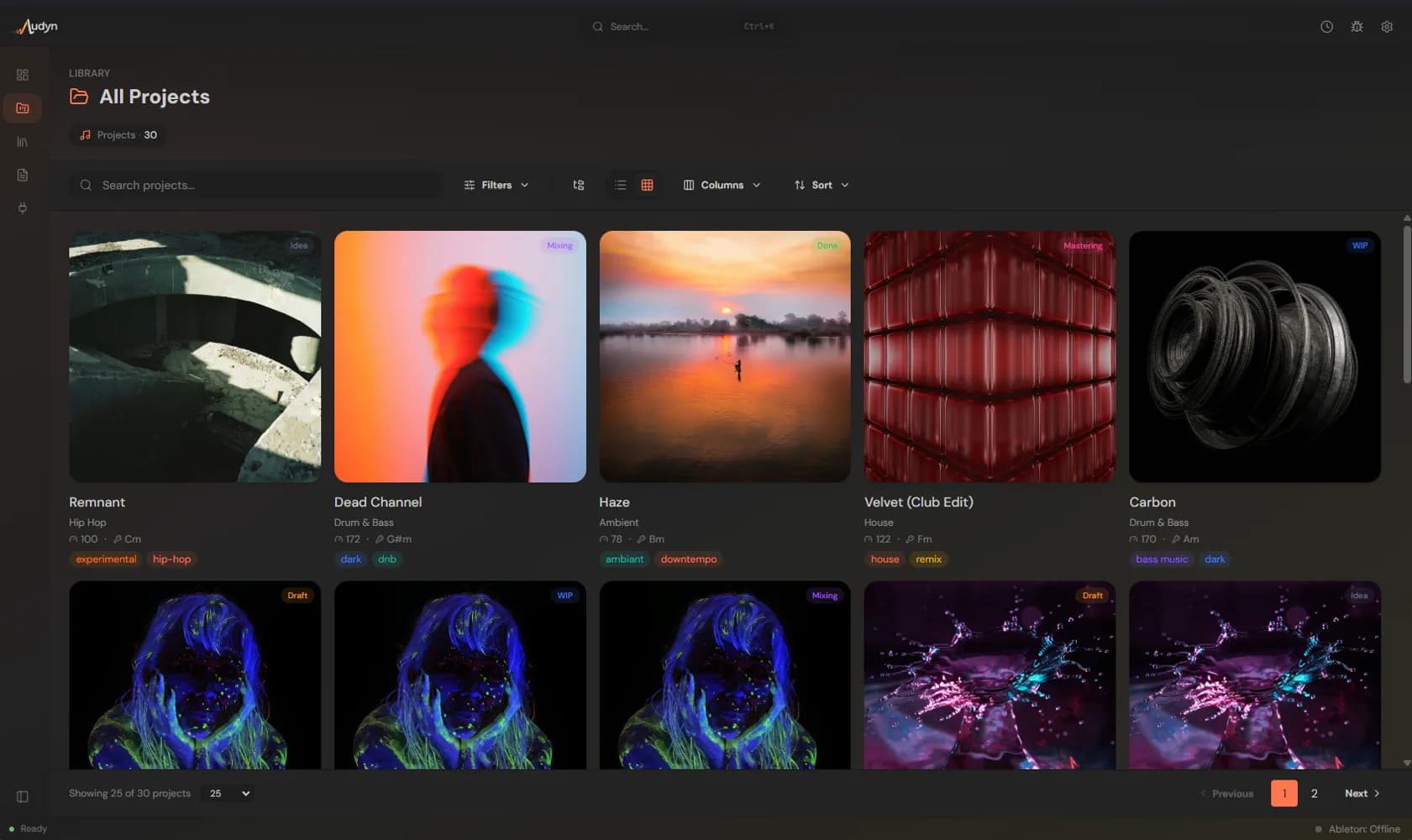Switch to list view layout
The height and width of the screenshot is (840, 1412).
[x=620, y=185]
